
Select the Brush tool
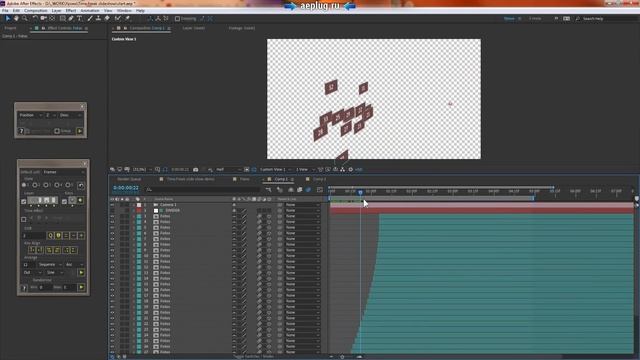click(x=90, y=18)
